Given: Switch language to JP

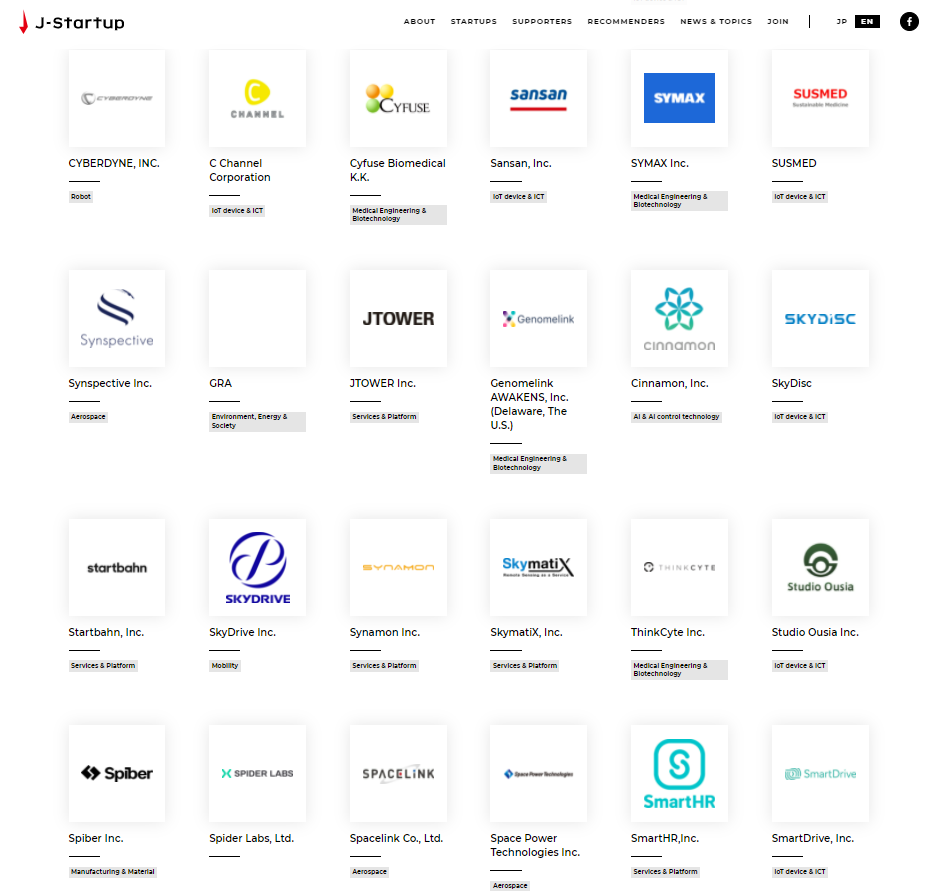Looking at the screenshot, I should coord(841,22).
